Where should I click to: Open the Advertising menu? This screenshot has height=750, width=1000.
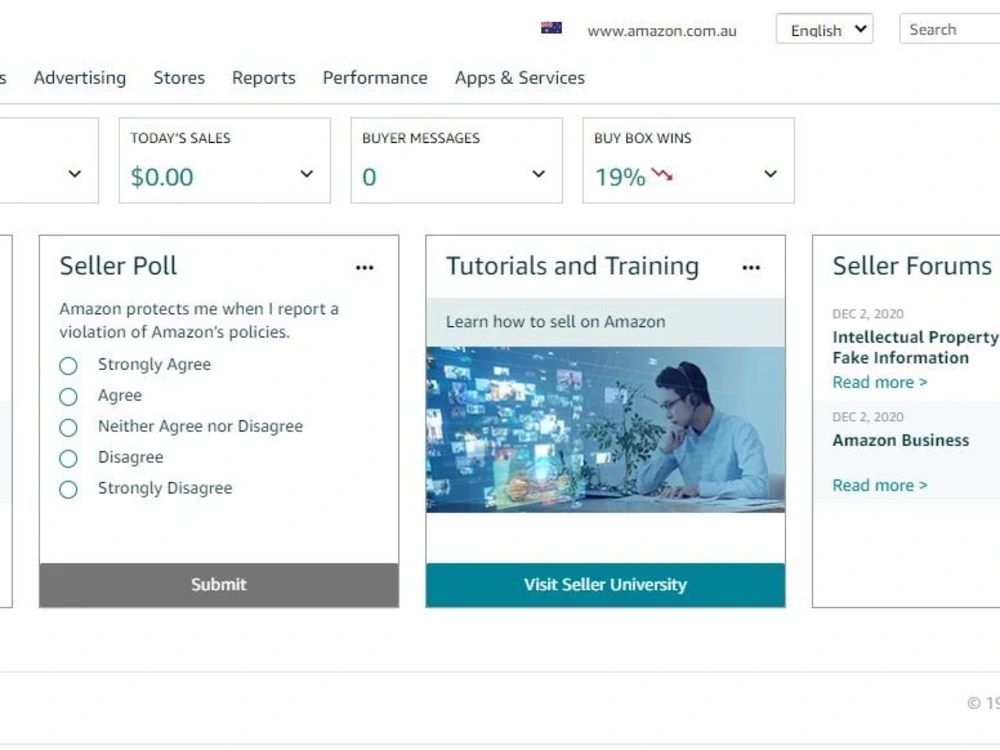click(80, 78)
